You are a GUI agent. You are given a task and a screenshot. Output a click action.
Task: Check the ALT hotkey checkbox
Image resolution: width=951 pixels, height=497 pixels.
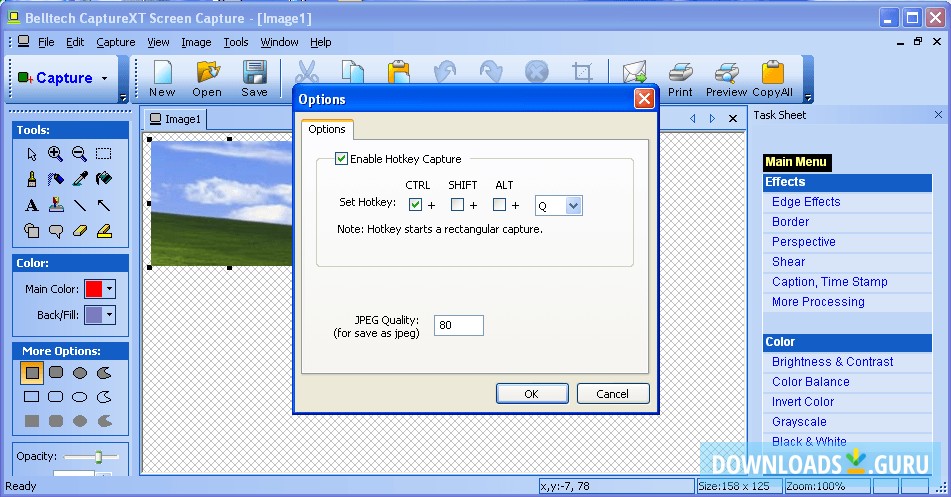pyautogui.click(x=499, y=205)
